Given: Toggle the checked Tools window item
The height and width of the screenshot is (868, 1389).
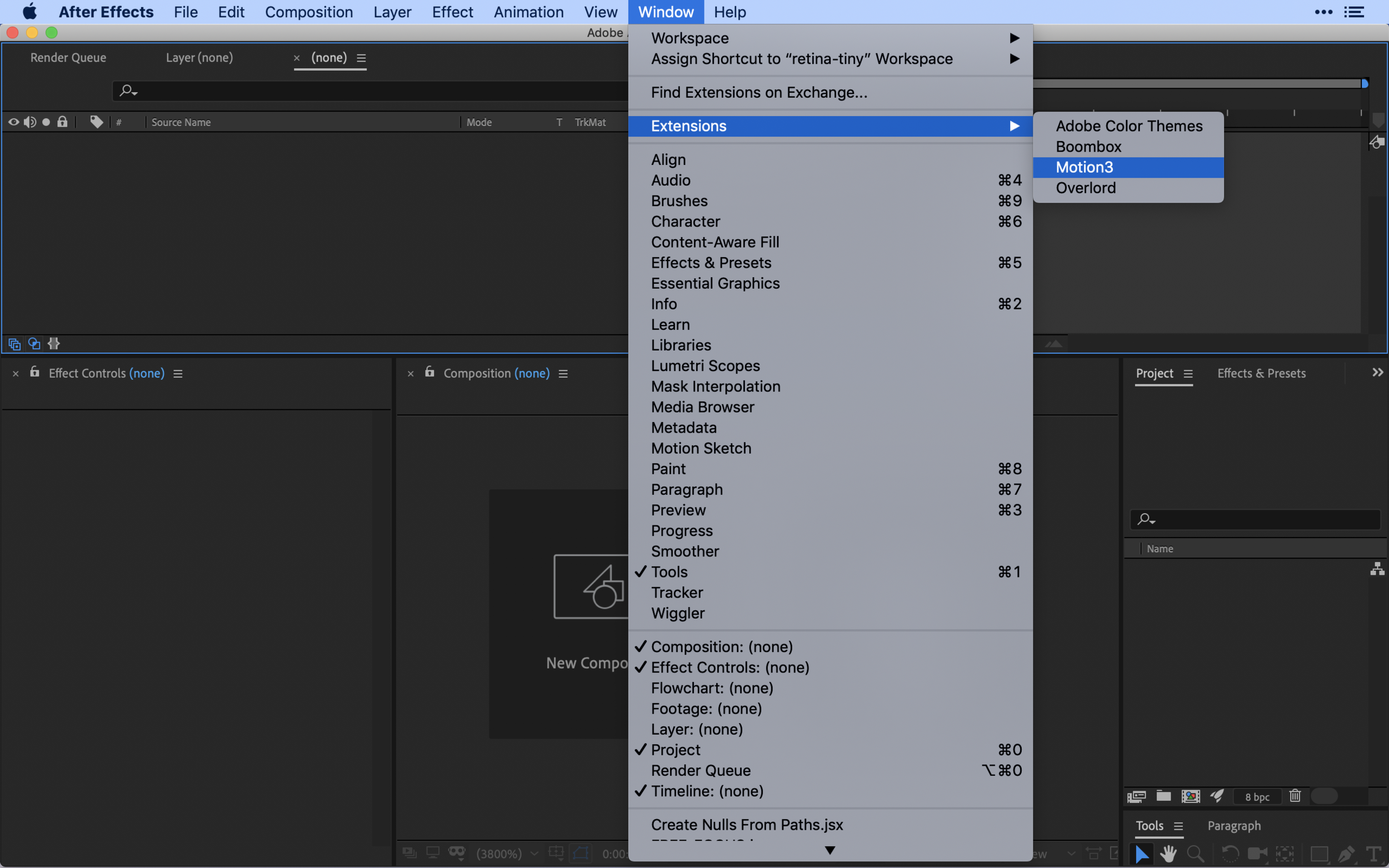Looking at the screenshot, I should (830, 572).
